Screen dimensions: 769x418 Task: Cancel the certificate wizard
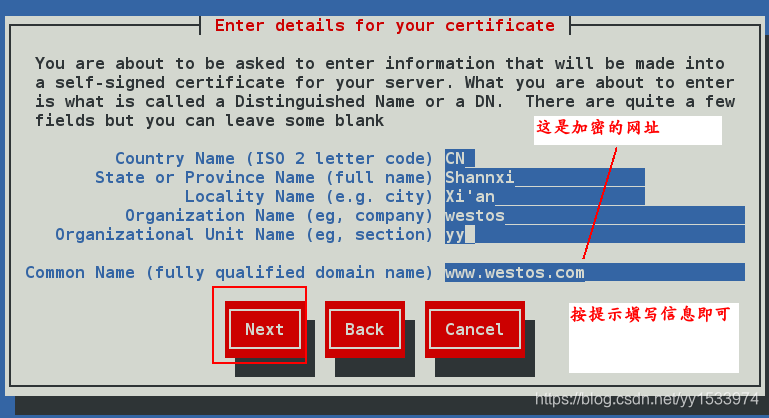(x=474, y=329)
